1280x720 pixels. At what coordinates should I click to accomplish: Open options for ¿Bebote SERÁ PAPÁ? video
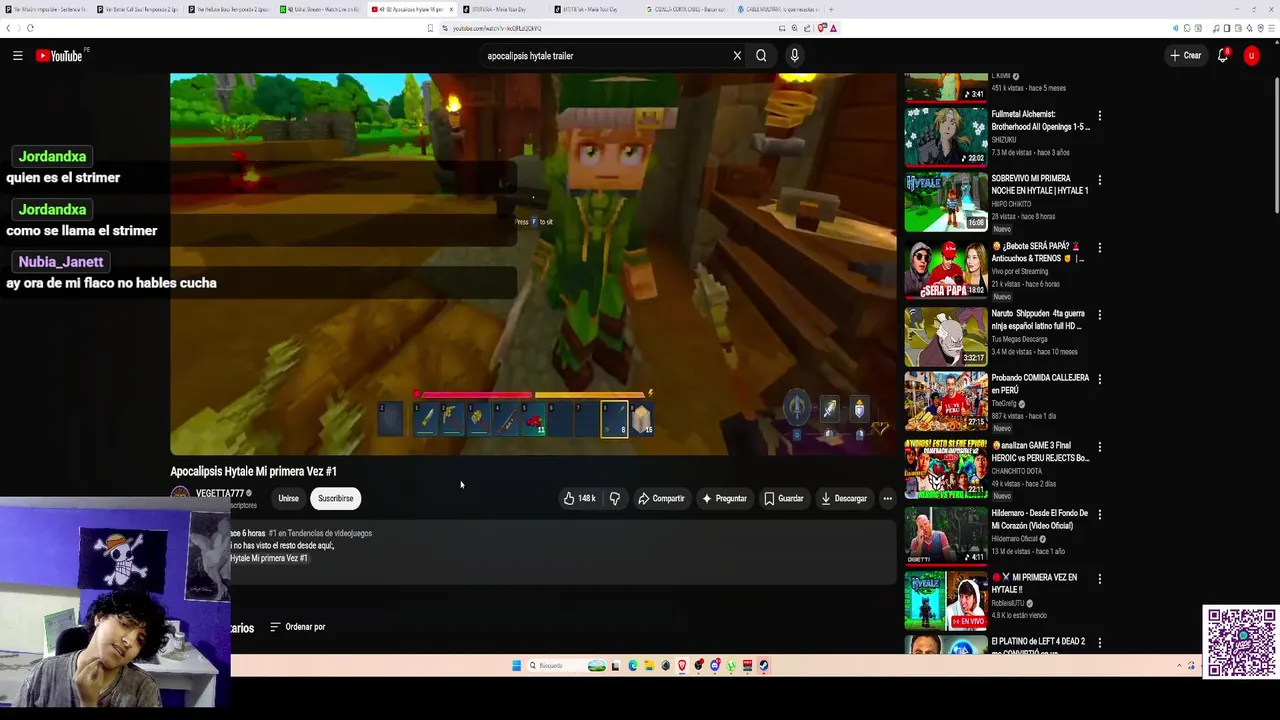pos(1099,247)
